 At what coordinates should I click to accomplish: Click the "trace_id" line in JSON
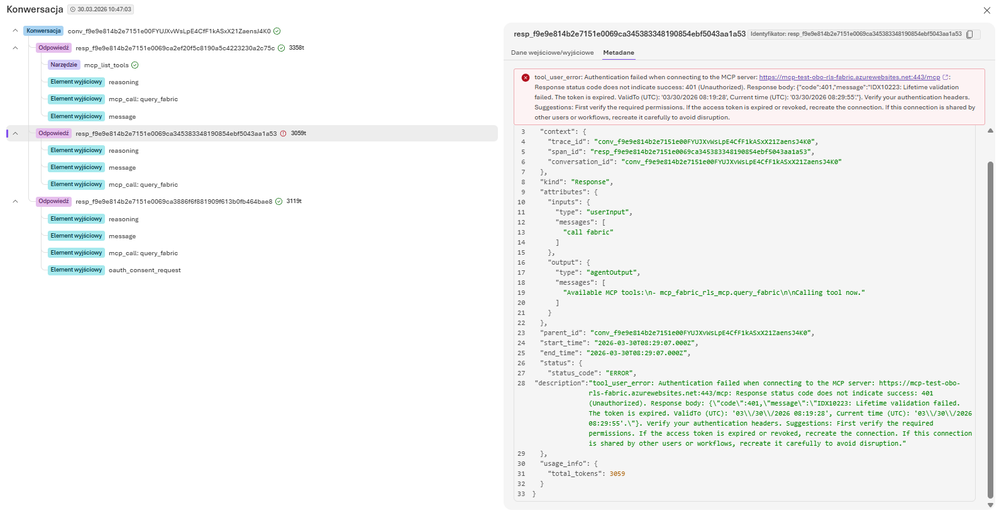point(682,141)
